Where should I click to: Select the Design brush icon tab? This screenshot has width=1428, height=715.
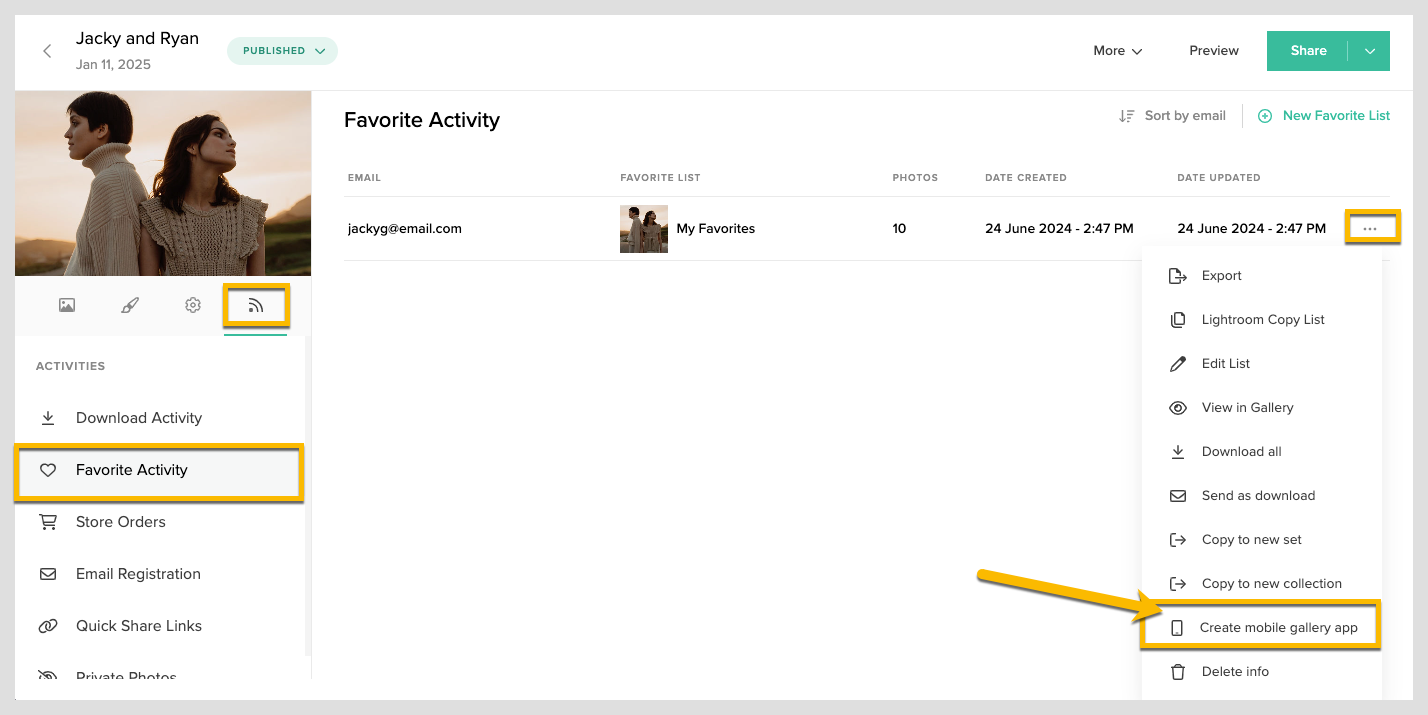(x=129, y=304)
